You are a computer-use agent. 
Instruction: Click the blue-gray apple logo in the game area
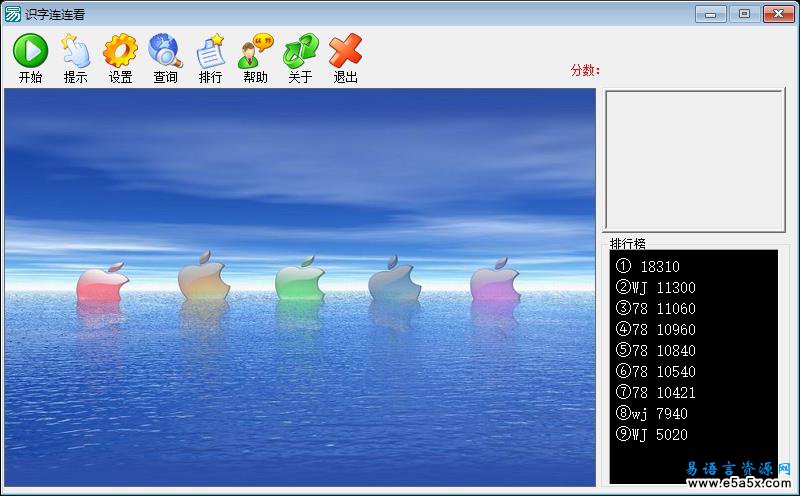point(394,279)
